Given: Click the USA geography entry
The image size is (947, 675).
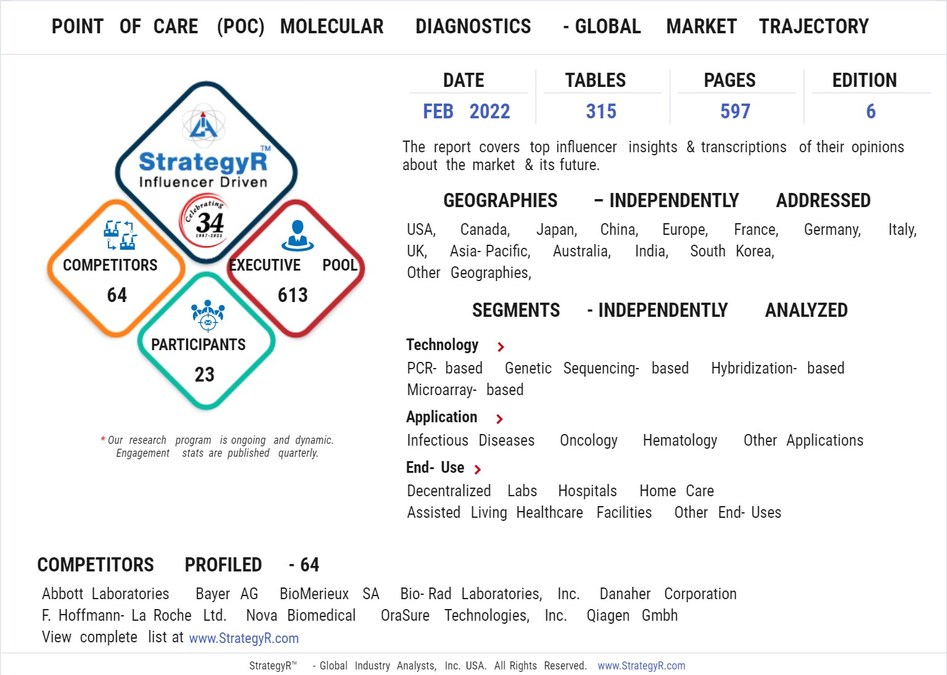Looking at the screenshot, I should click(421, 230).
